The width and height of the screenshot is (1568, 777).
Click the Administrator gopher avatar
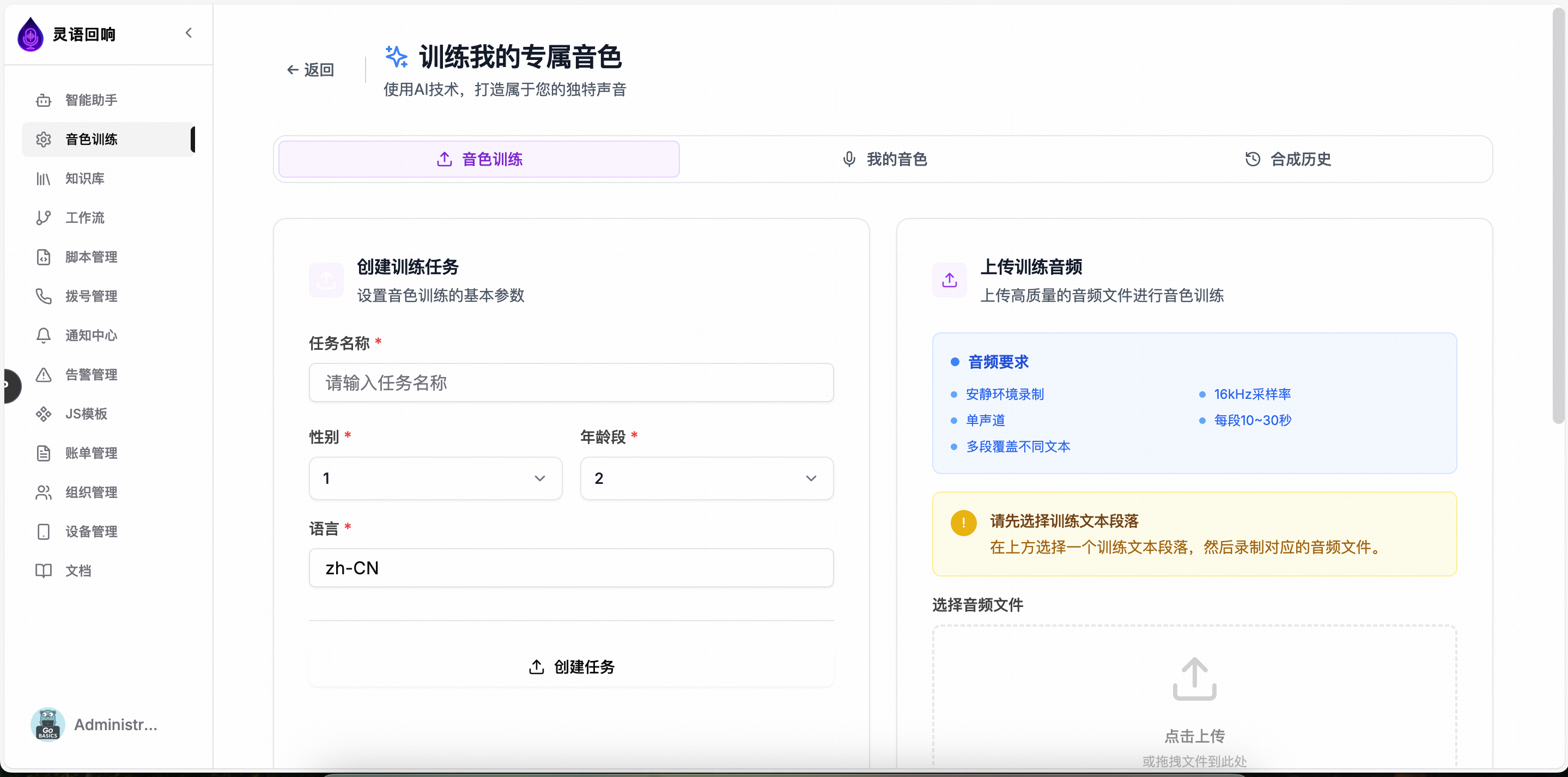(x=47, y=725)
